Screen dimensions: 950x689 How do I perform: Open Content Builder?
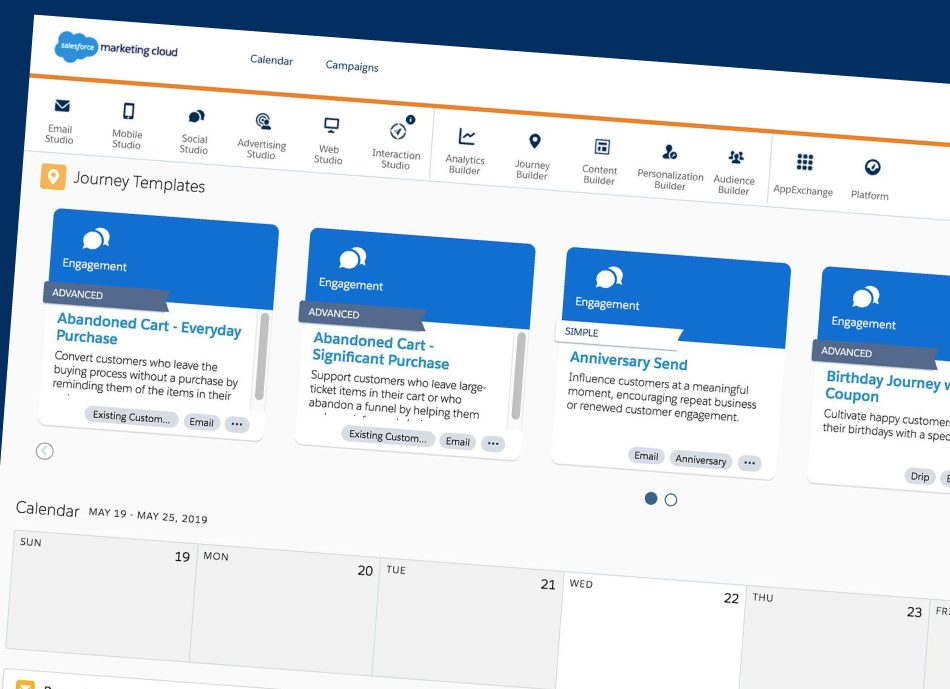coord(599,163)
